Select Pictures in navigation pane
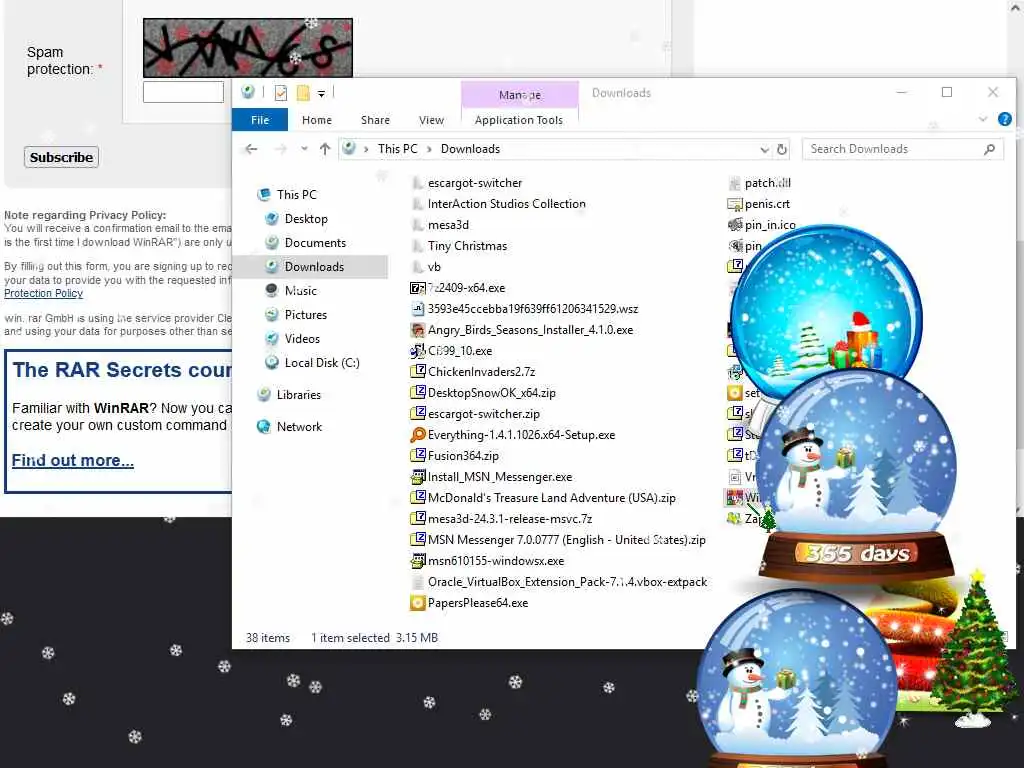Viewport: 1024px width, 768px height. coord(306,315)
